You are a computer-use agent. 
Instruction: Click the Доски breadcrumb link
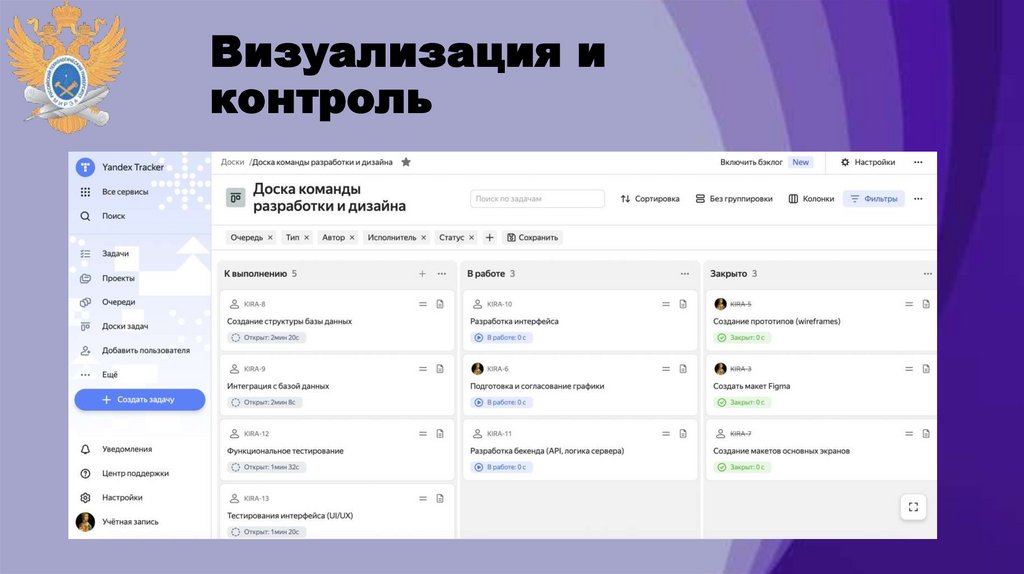pos(232,162)
